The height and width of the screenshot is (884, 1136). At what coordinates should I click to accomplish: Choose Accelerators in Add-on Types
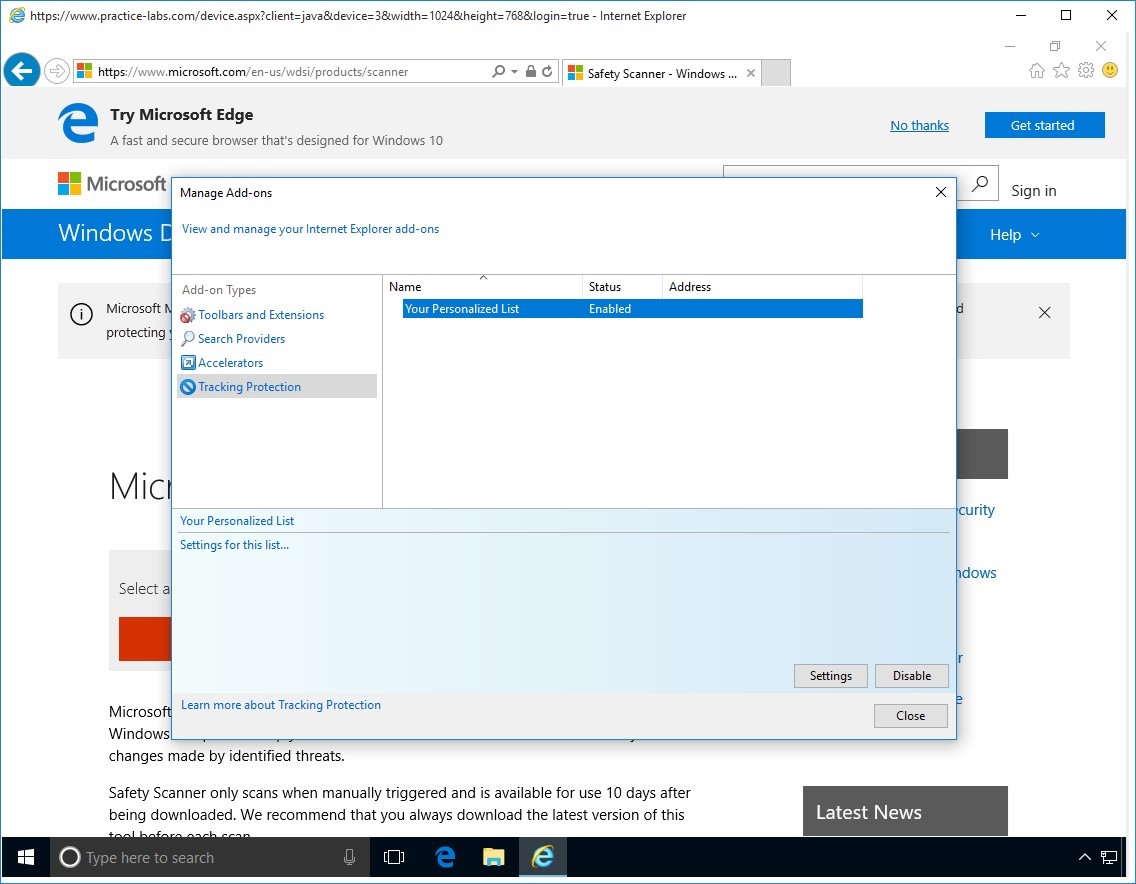230,363
